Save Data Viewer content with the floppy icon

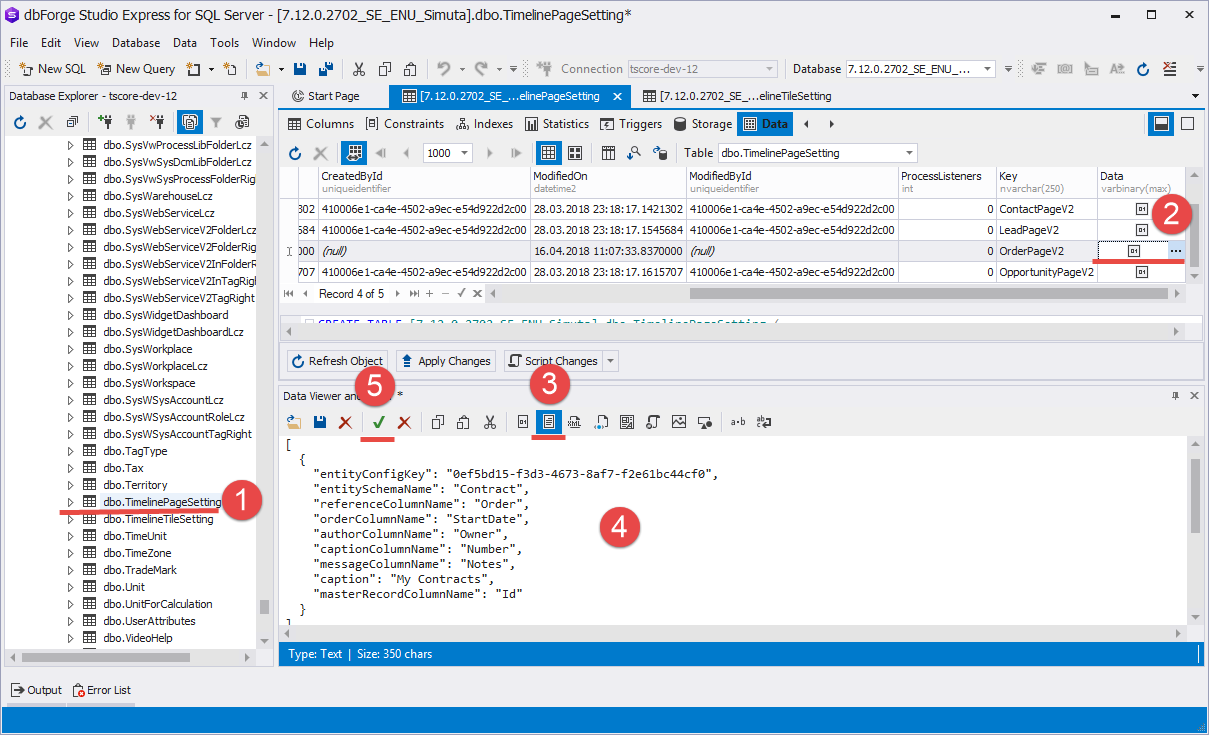pos(319,422)
